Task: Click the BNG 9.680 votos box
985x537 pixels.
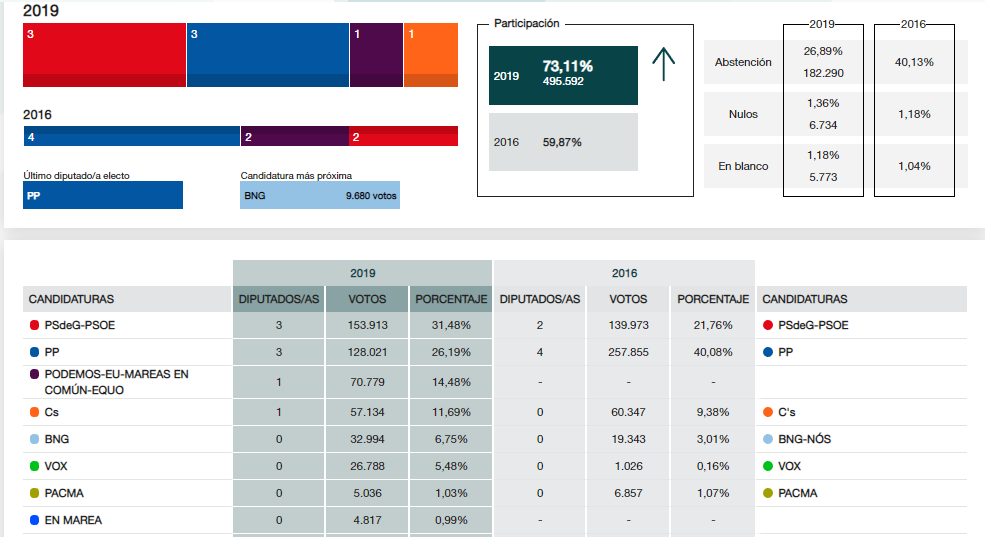Action: click(x=320, y=195)
